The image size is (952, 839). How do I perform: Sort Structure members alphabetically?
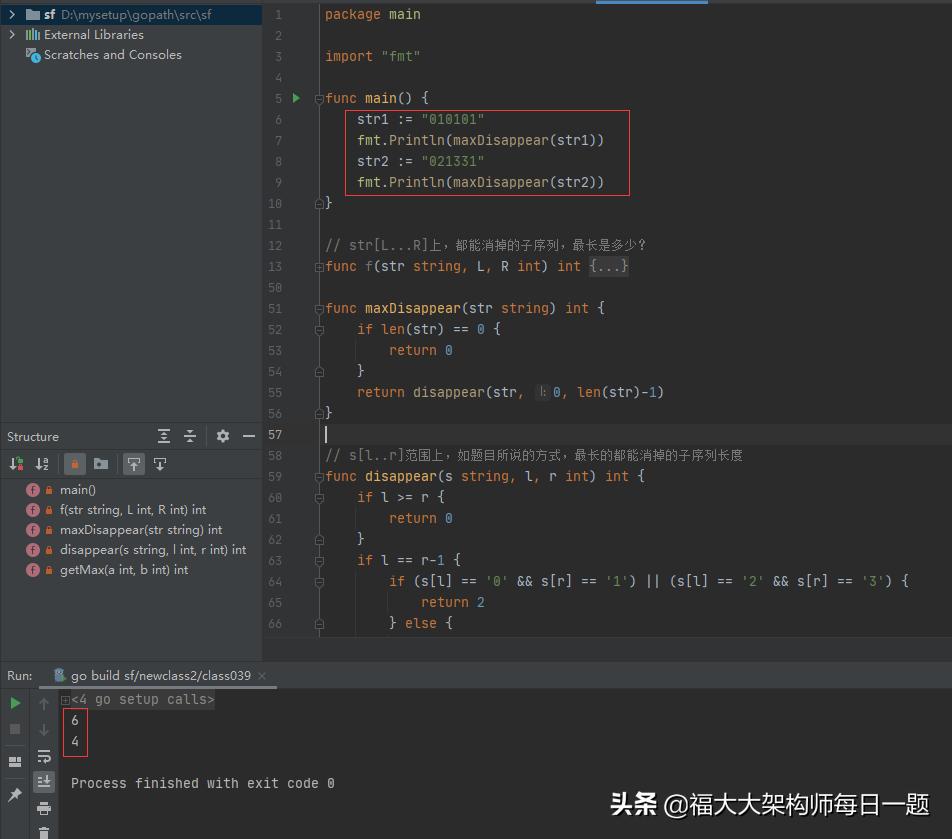[42, 464]
